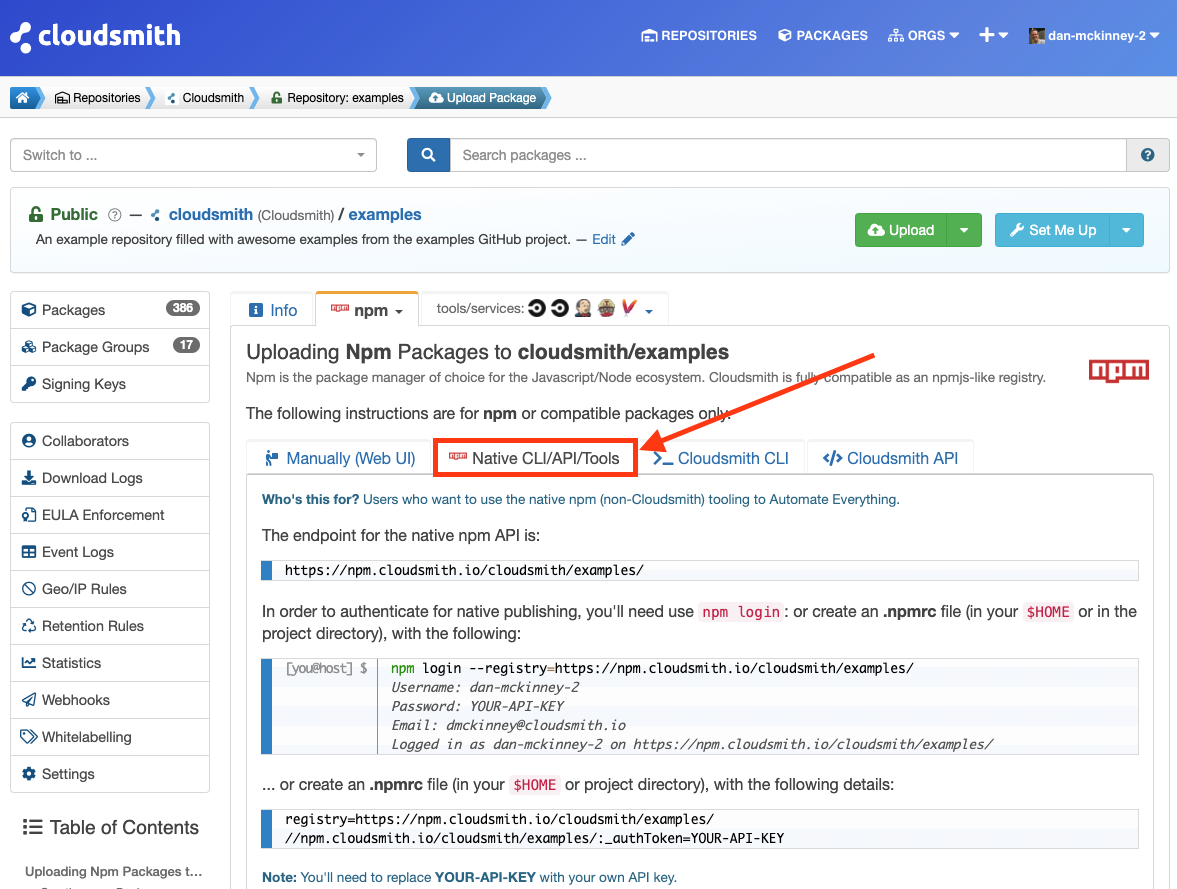Open the cloudsmith org link
This screenshot has height=889, width=1177.
[x=210, y=215]
